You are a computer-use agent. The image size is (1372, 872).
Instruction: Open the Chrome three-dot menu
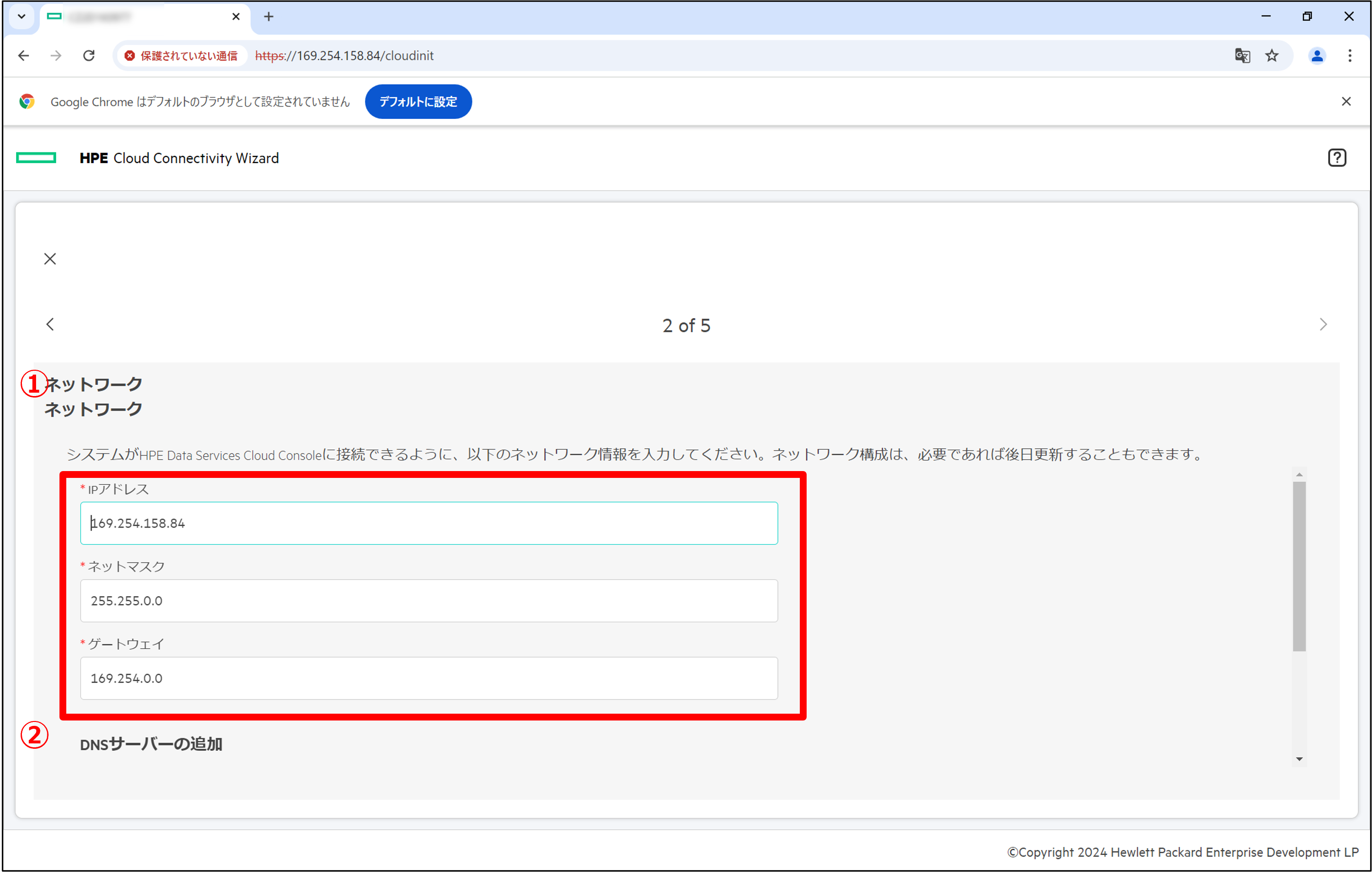1350,55
